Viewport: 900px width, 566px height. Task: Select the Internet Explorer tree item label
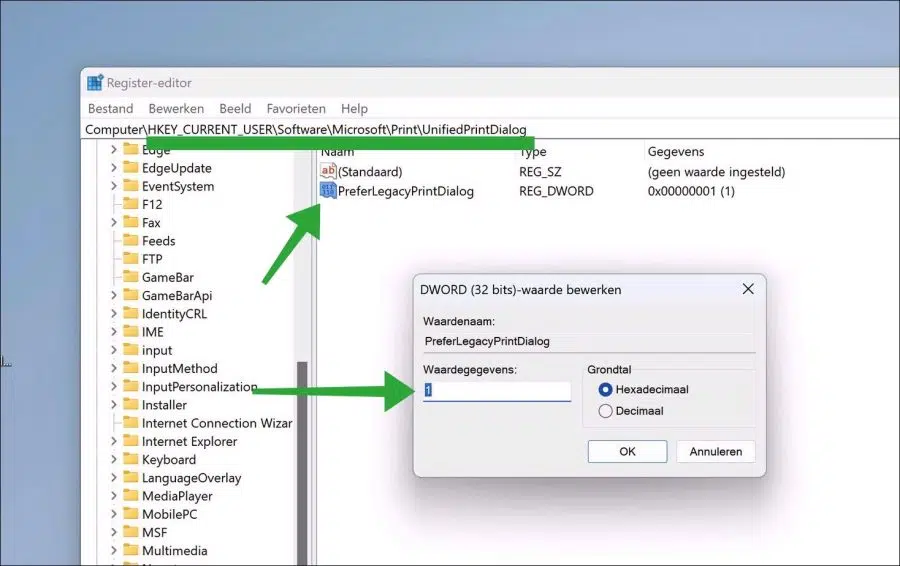(189, 441)
